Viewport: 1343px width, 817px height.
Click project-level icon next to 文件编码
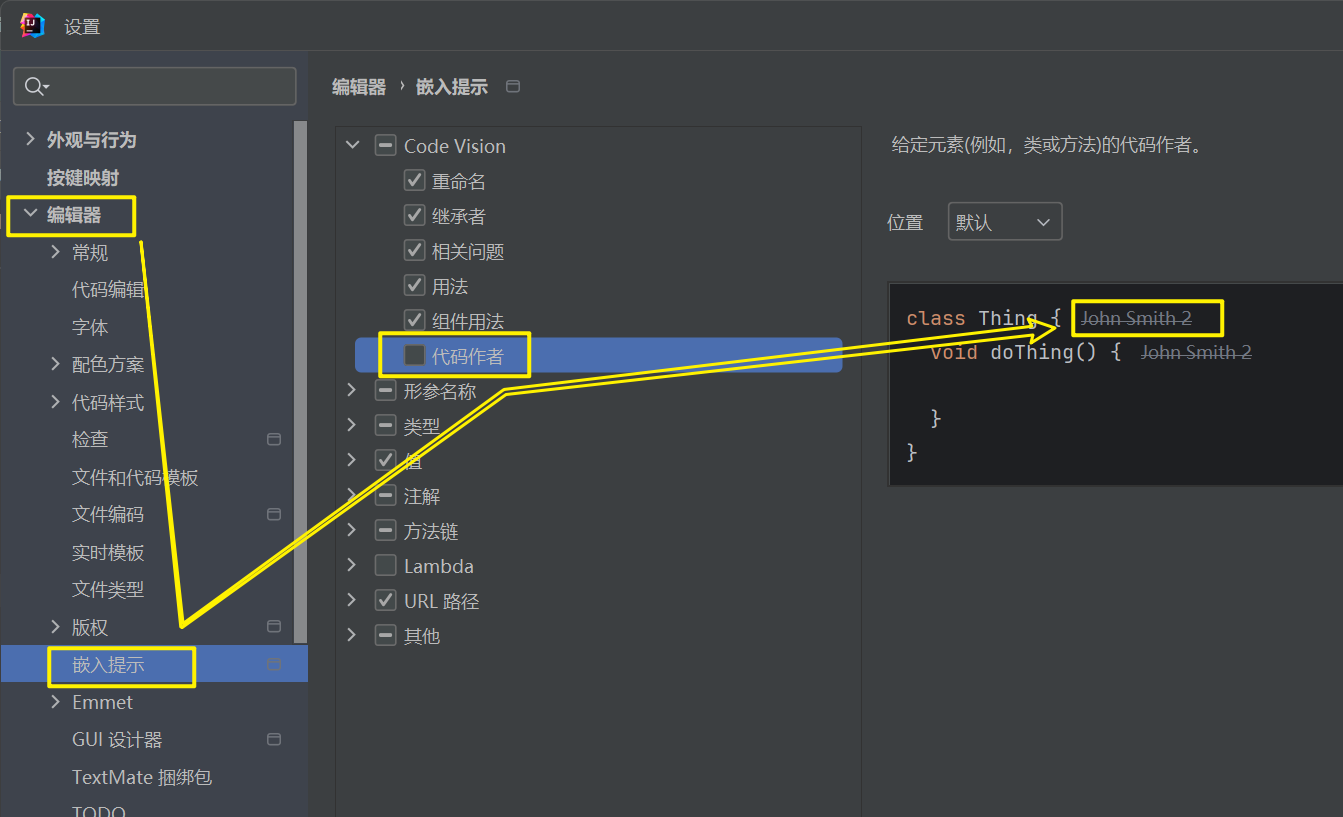pos(274,514)
